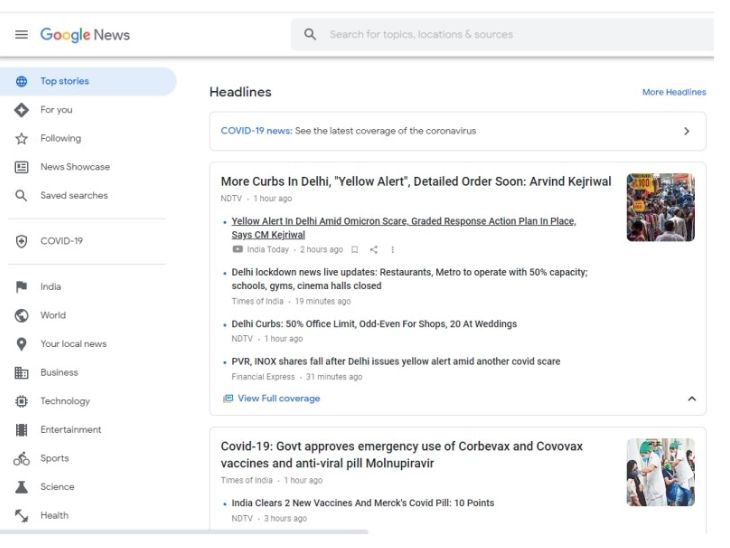Open News Showcase section

pos(75,167)
